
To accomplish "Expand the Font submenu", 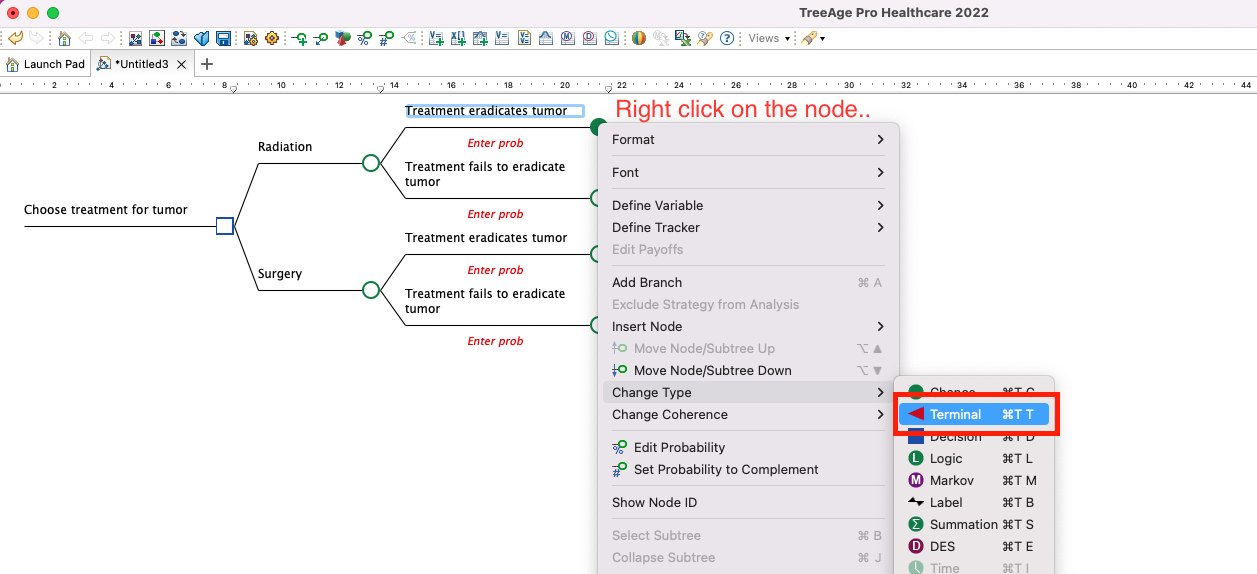I will coord(748,172).
